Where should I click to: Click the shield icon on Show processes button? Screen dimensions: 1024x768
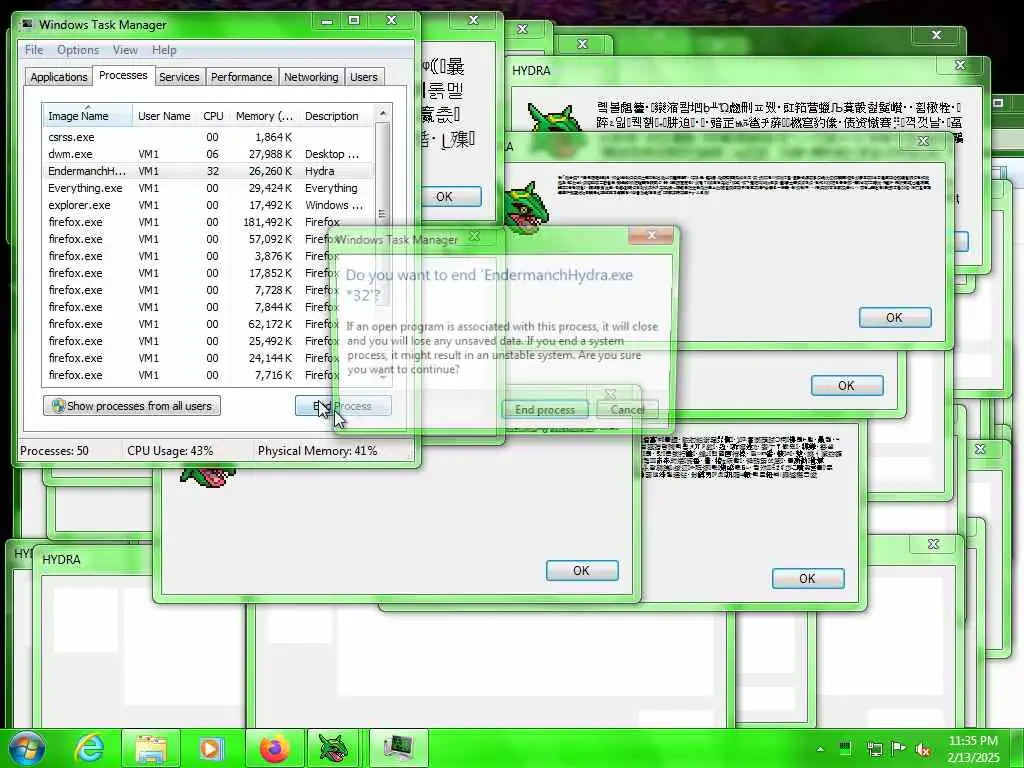(x=57, y=406)
